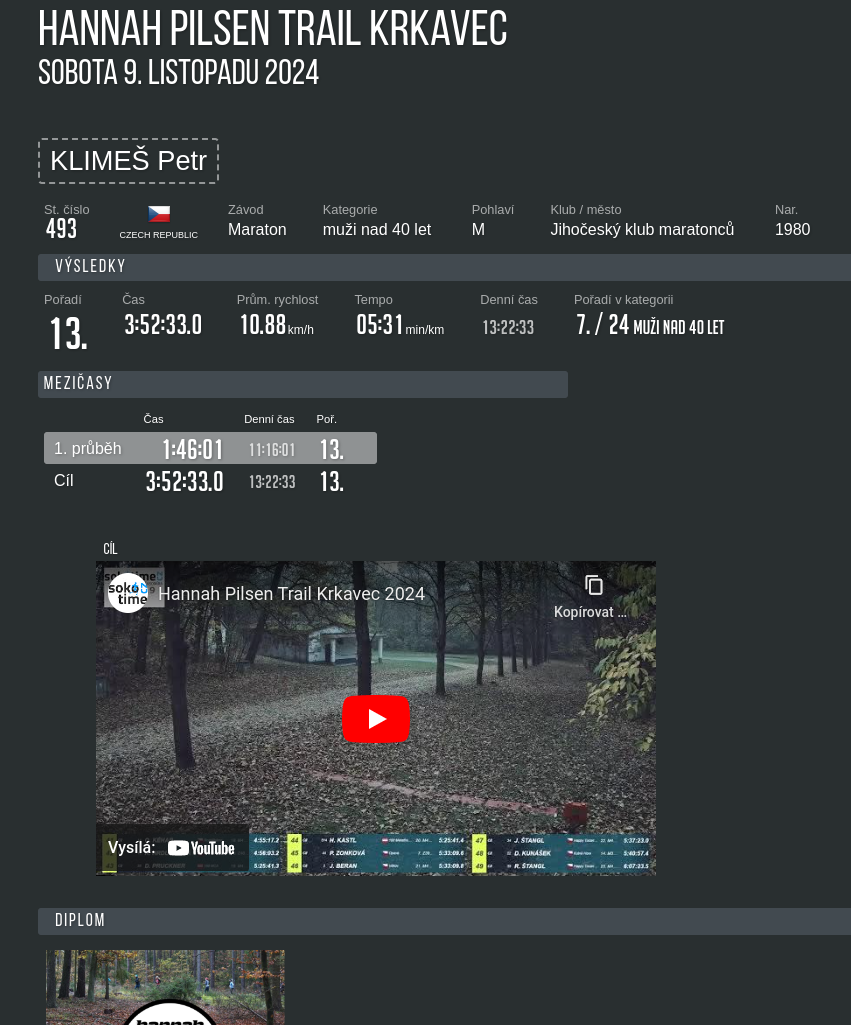The height and width of the screenshot is (1025, 851).
Task: Click the Cíl row time 3:52:33.0
Action: coord(184,482)
